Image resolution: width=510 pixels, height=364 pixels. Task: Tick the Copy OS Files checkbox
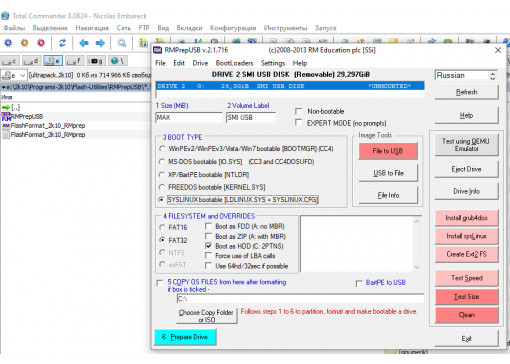[x=160, y=283]
